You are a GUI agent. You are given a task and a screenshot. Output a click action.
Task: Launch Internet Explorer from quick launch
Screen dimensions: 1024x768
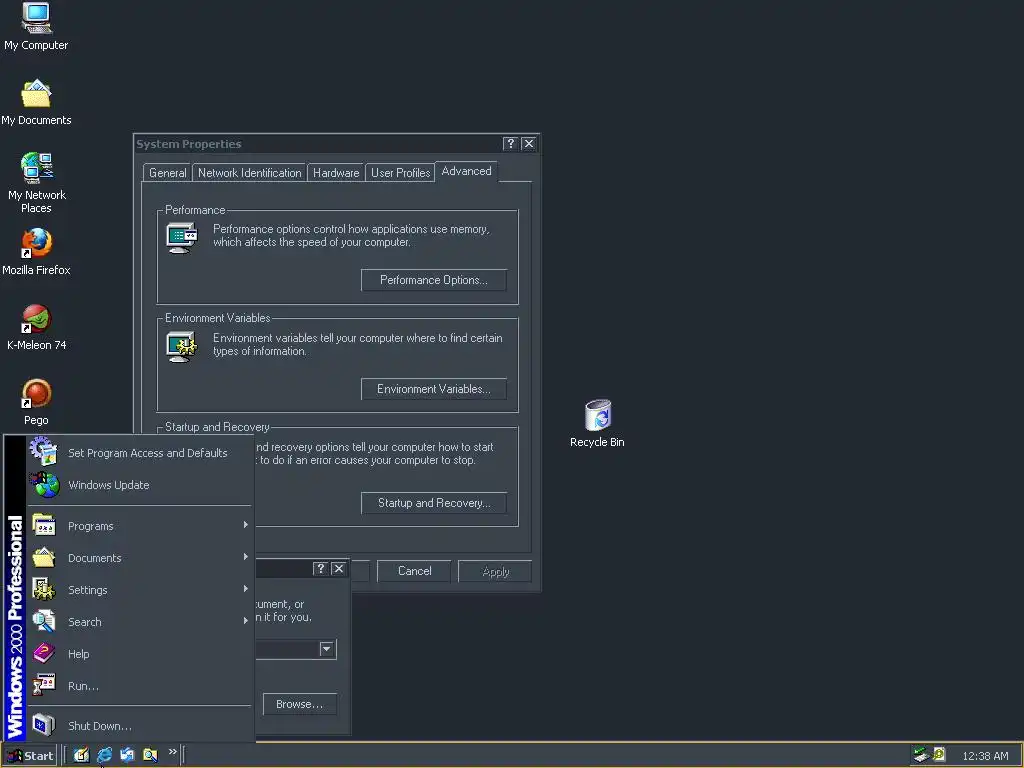click(x=104, y=755)
